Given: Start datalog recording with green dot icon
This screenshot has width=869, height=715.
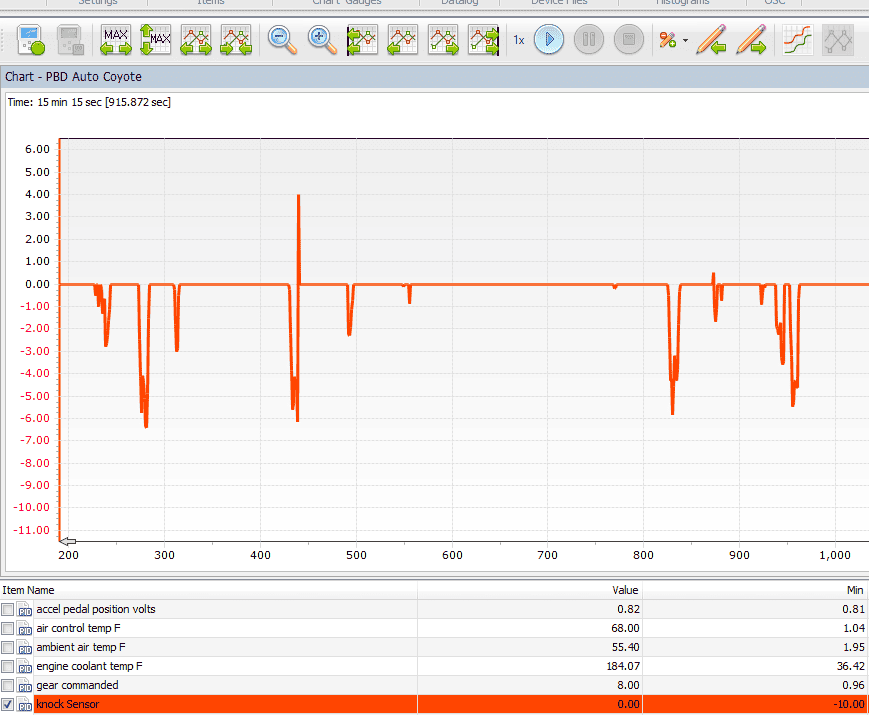Looking at the screenshot, I should (x=30, y=40).
